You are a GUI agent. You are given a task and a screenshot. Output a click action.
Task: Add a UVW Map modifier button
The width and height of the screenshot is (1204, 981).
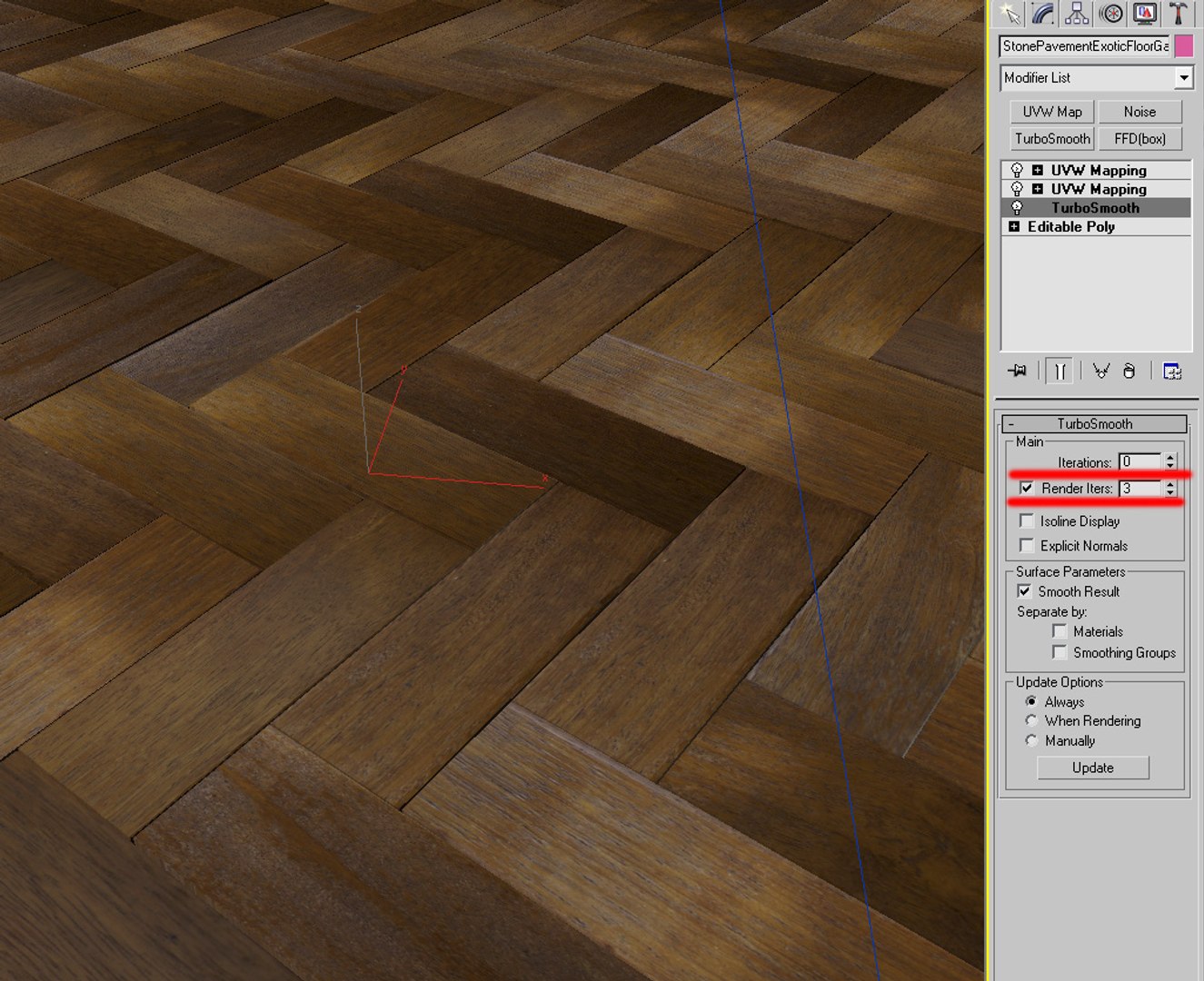[x=1052, y=112]
